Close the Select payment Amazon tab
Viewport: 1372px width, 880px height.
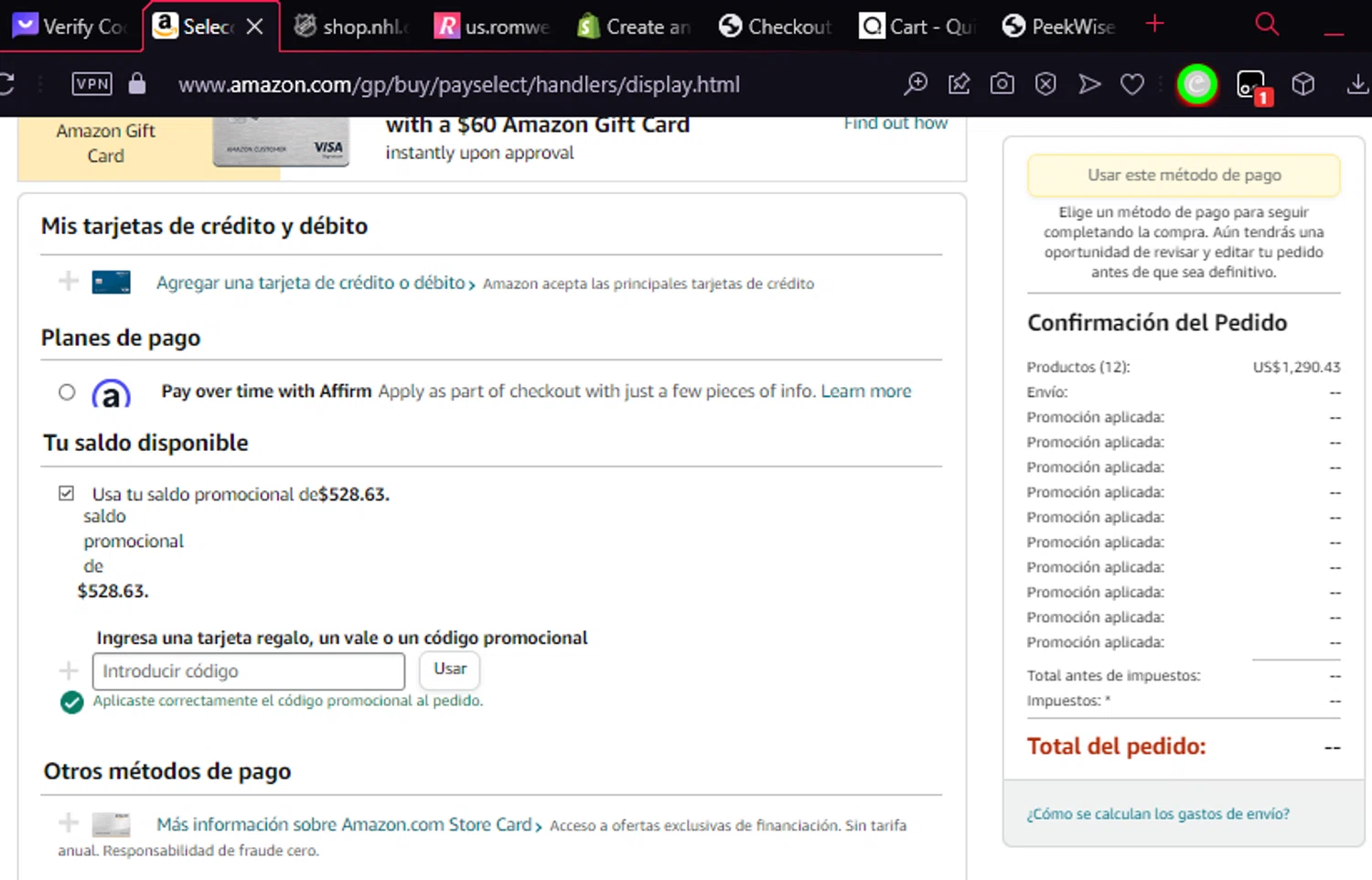(x=255, y=27)
